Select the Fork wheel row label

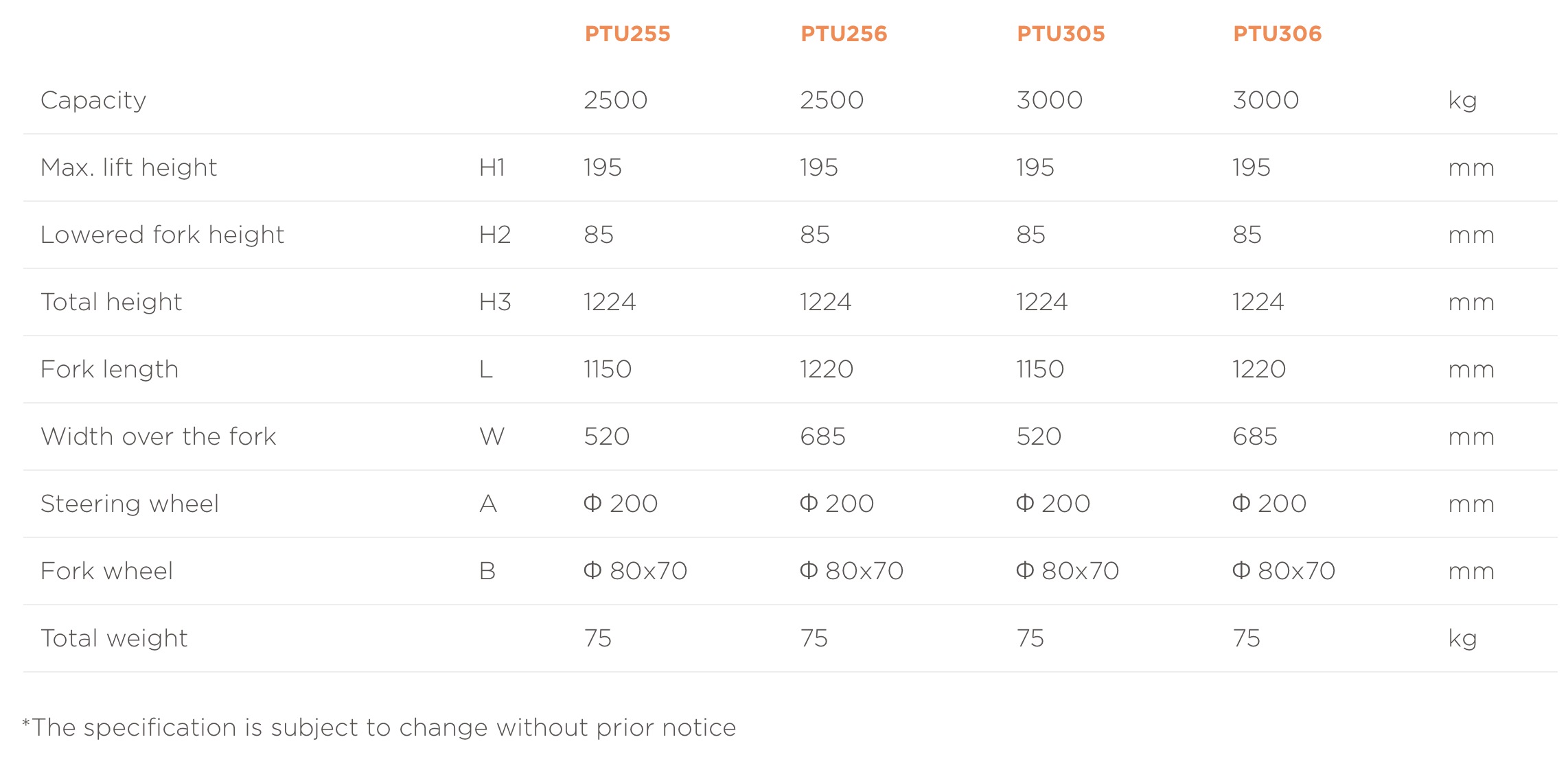[x=107, y=571]
